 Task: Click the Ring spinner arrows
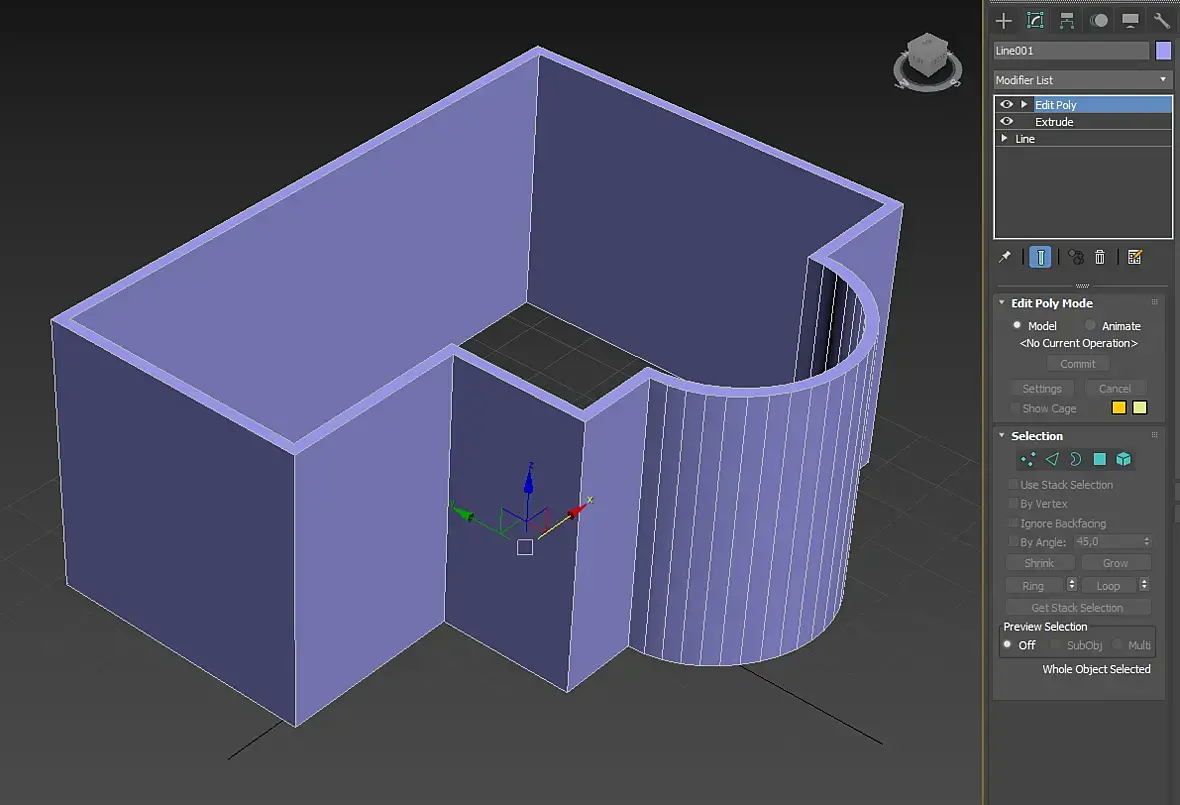coord(1072,585)
